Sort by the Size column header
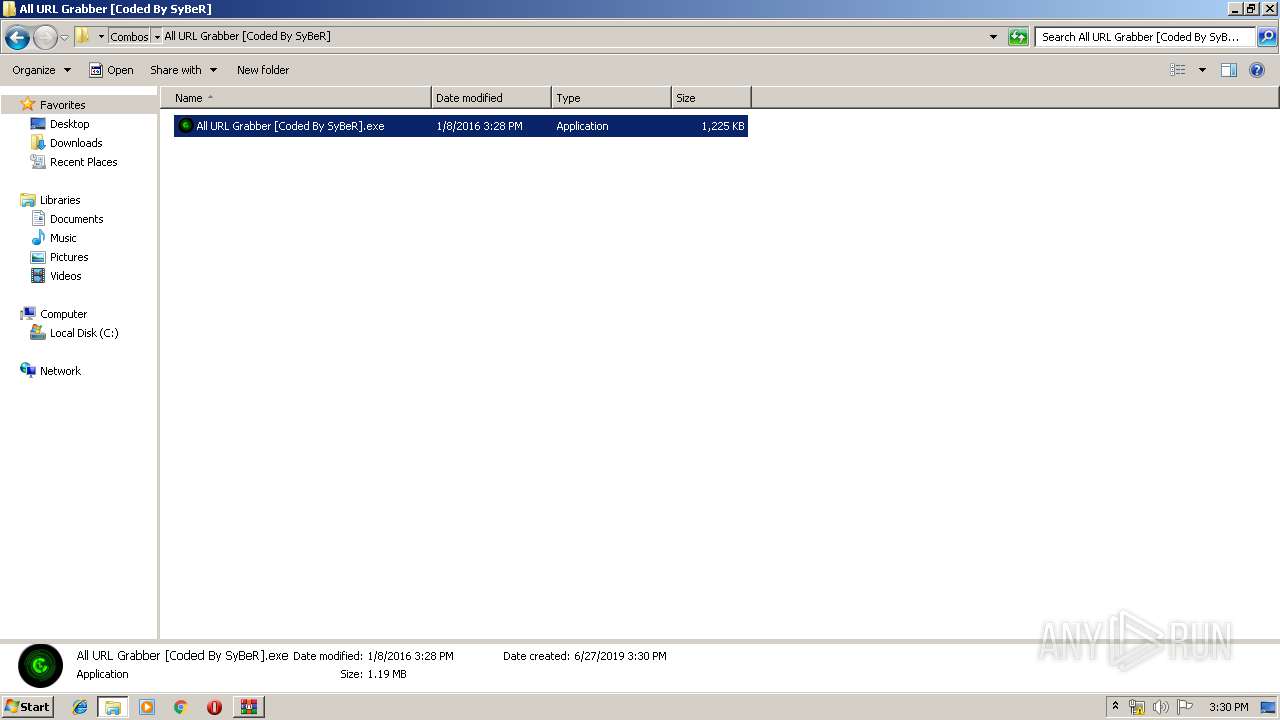The width and height of the screenshot is (1280, 720). 711,98
